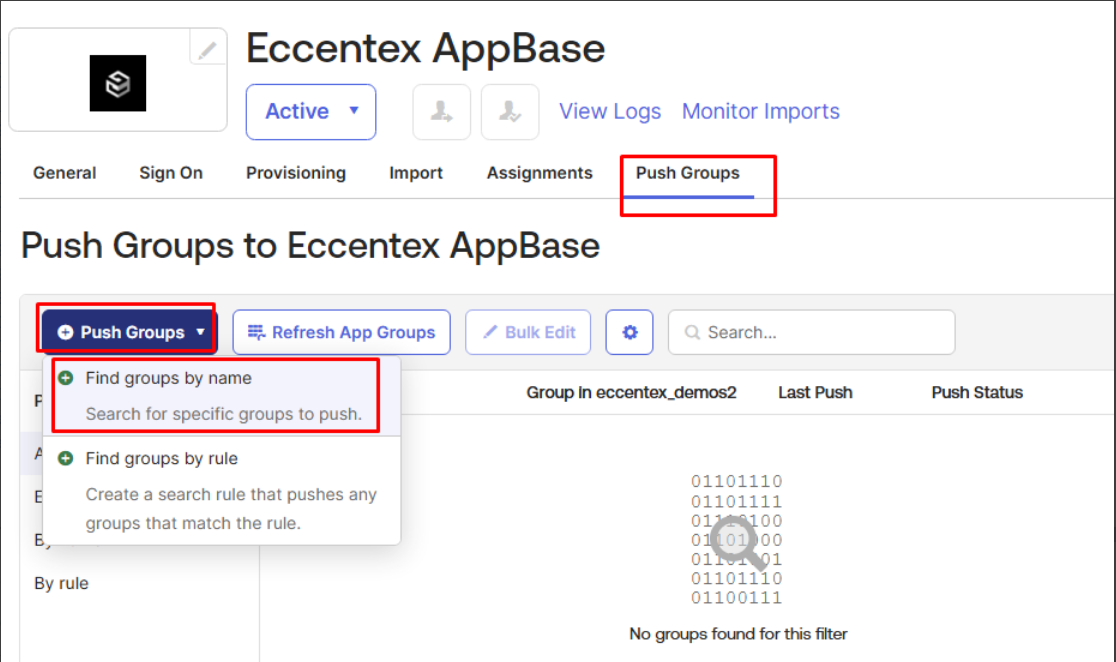This screenshot has width=1116, height=662.
Task: Click the Bulk Edit button
Action: (528, 332)
